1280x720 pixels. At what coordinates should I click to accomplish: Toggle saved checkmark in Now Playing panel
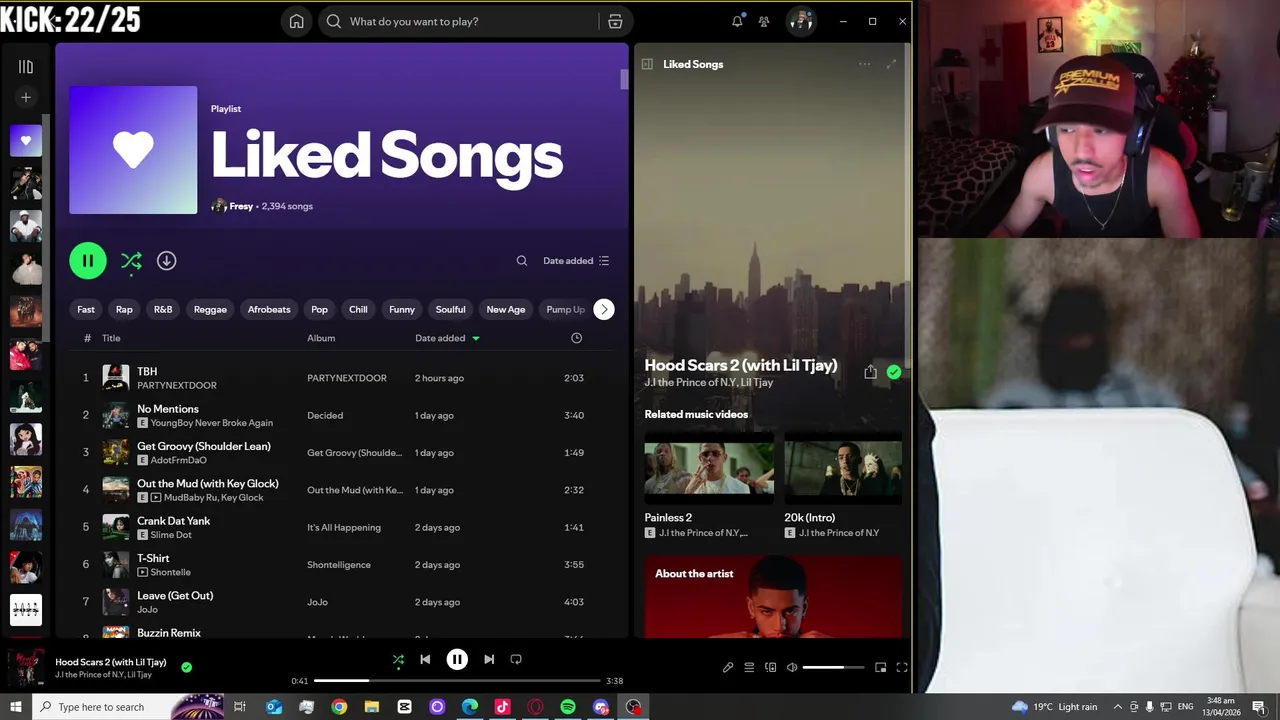[894, 372]
